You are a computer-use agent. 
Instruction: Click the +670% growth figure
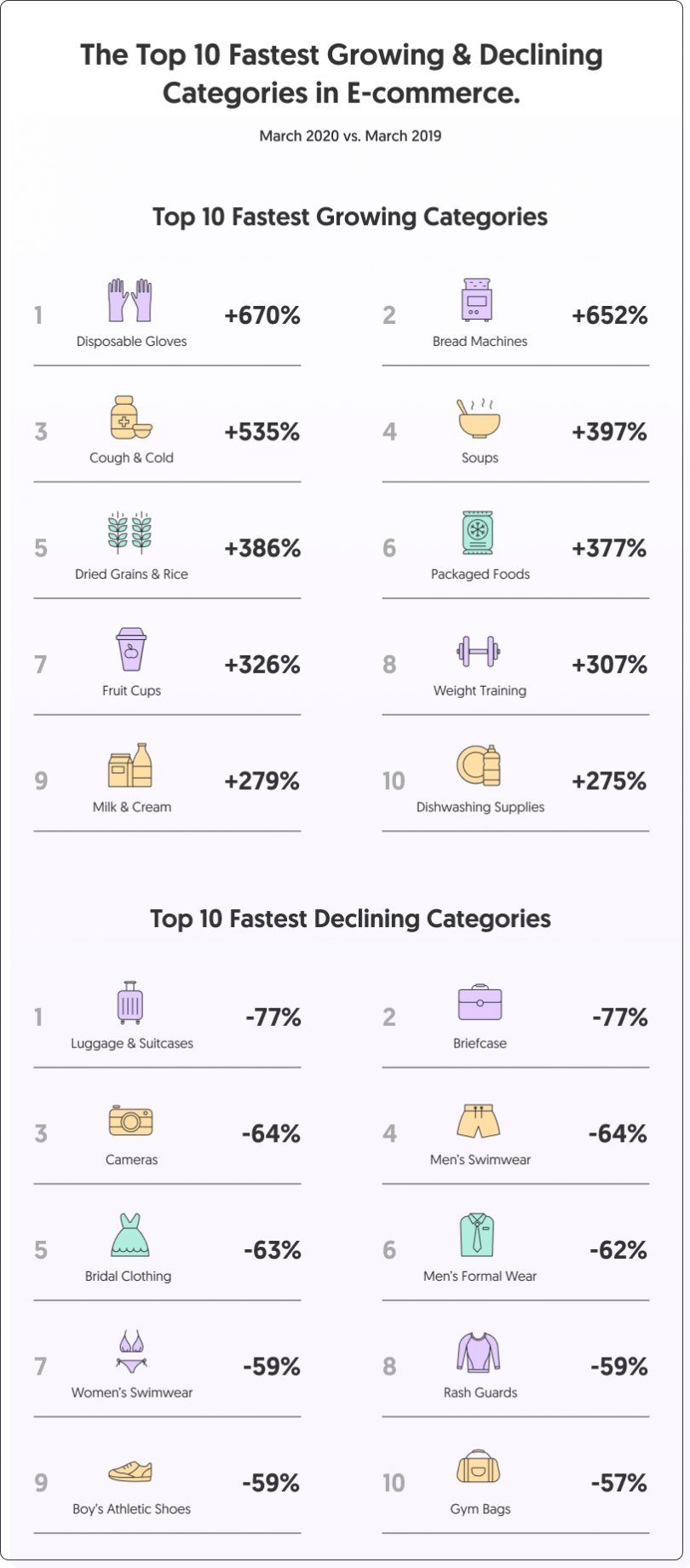point(262,316)
